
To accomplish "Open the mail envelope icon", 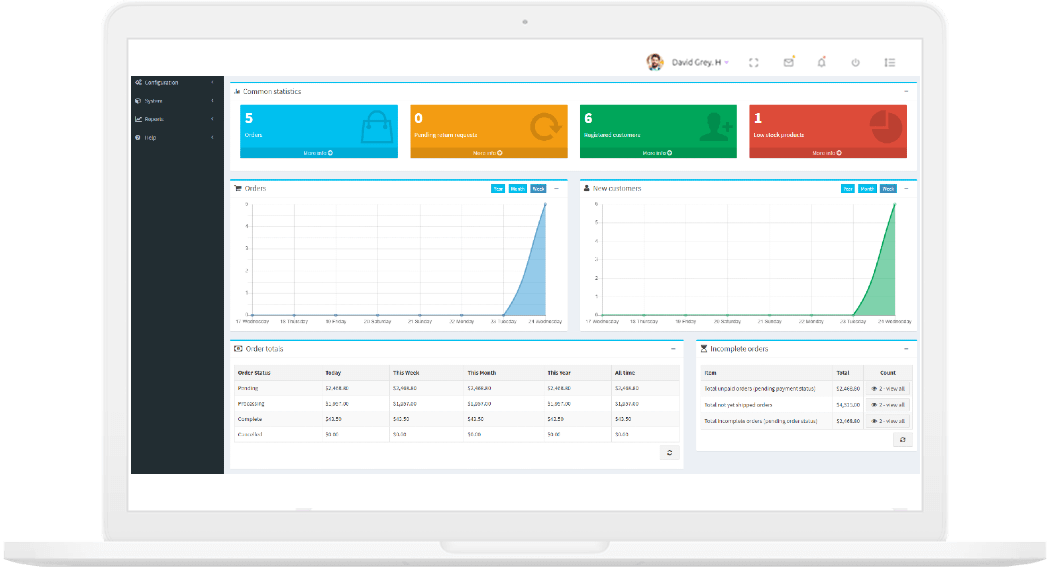I will tap(788, 62).
